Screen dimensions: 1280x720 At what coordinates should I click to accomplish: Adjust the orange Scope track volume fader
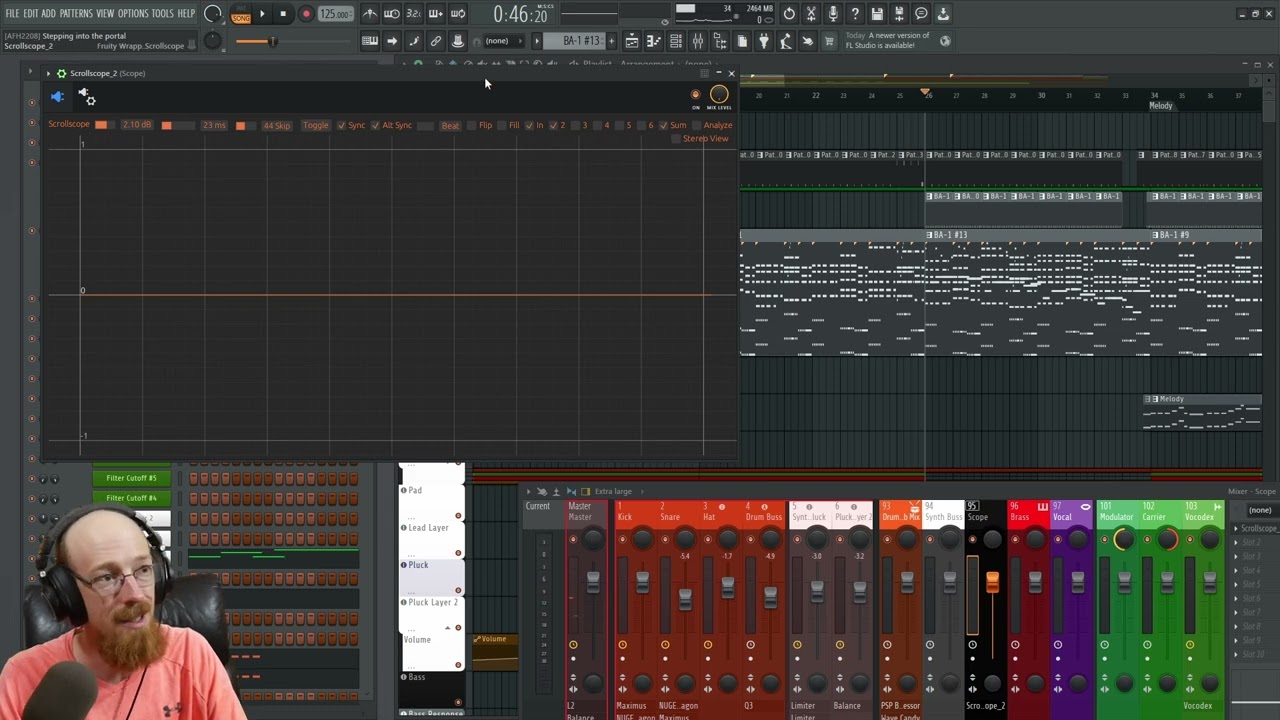click(992, 581)
